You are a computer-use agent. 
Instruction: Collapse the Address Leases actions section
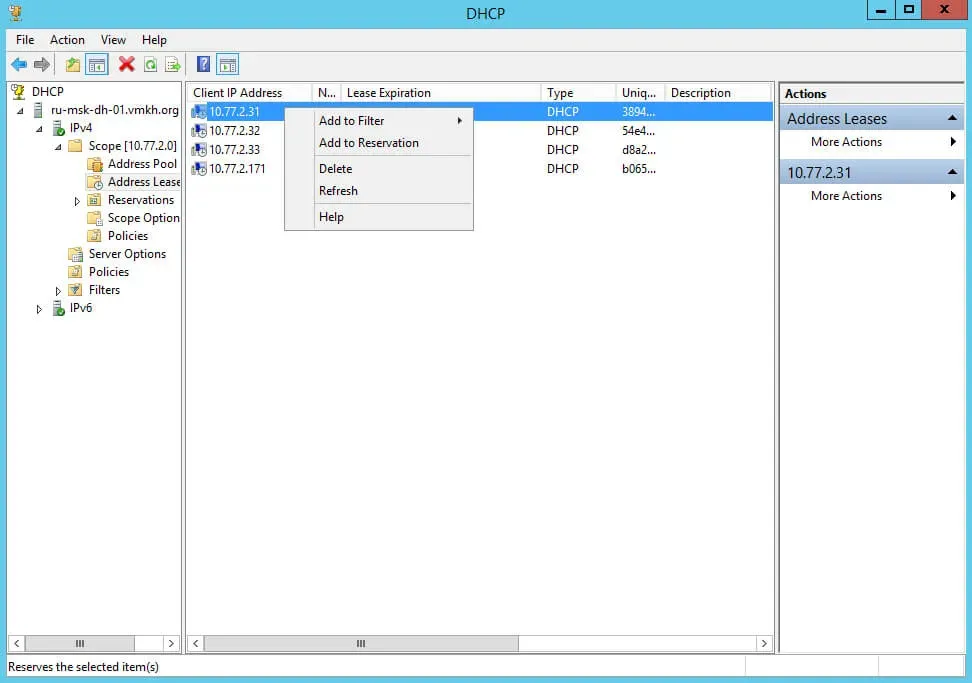[x=952, y=118]
